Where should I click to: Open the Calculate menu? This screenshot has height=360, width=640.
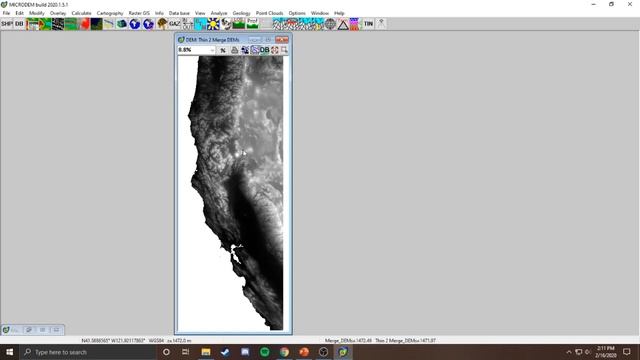(x=81, y=13)
